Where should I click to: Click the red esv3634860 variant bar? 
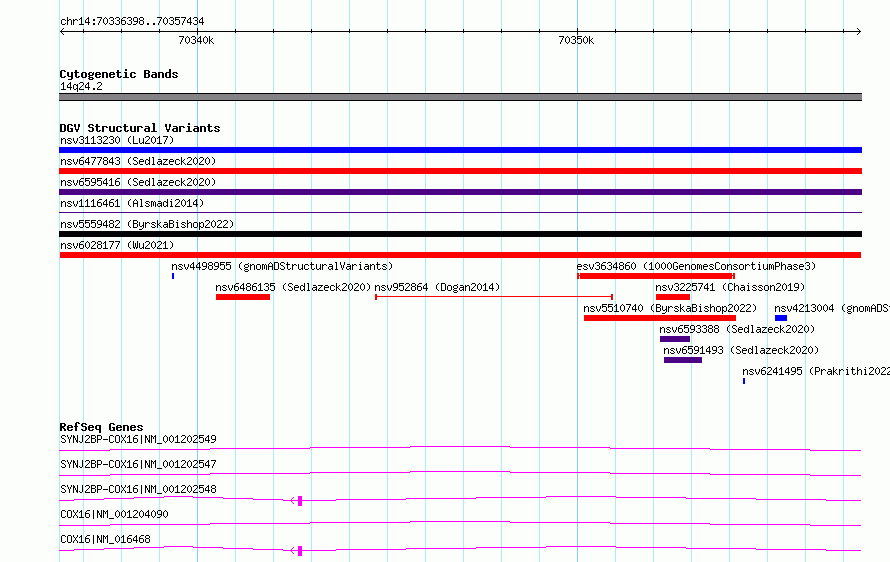pyautogui.click(x=656, y=276)
